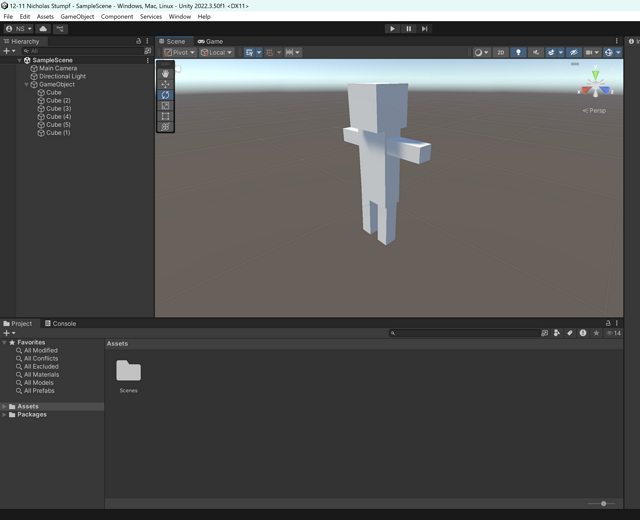The width and height of the screenshot is (640, 520).
Task: Click the Play button
Action: pos(392,29)
